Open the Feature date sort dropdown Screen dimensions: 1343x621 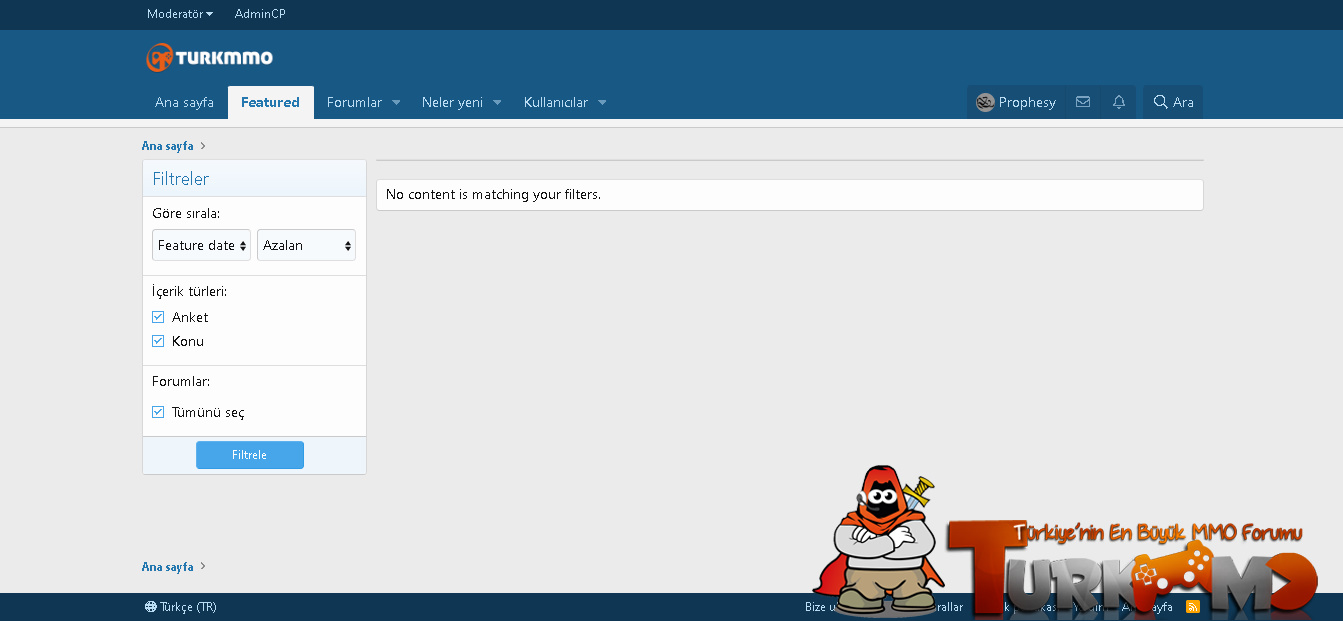pos(201,244)
